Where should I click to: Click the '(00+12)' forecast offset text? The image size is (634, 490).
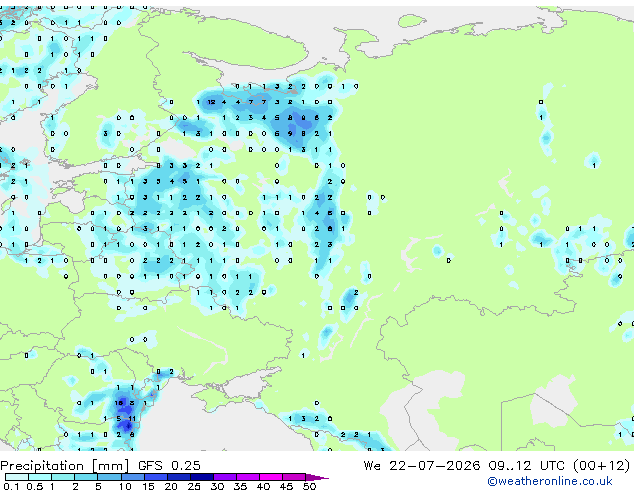601,466
